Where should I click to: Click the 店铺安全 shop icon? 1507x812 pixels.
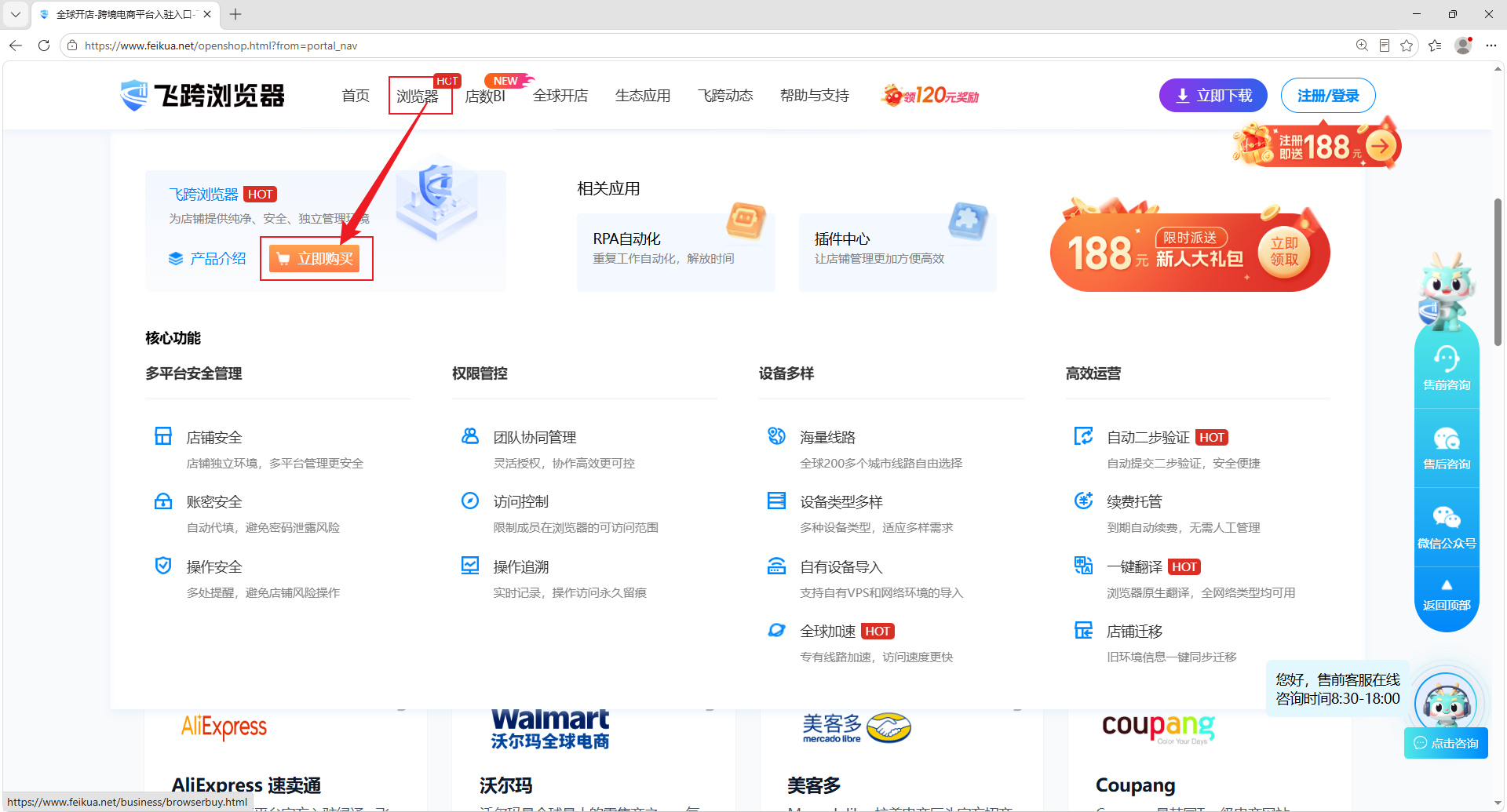click(163, 436)
